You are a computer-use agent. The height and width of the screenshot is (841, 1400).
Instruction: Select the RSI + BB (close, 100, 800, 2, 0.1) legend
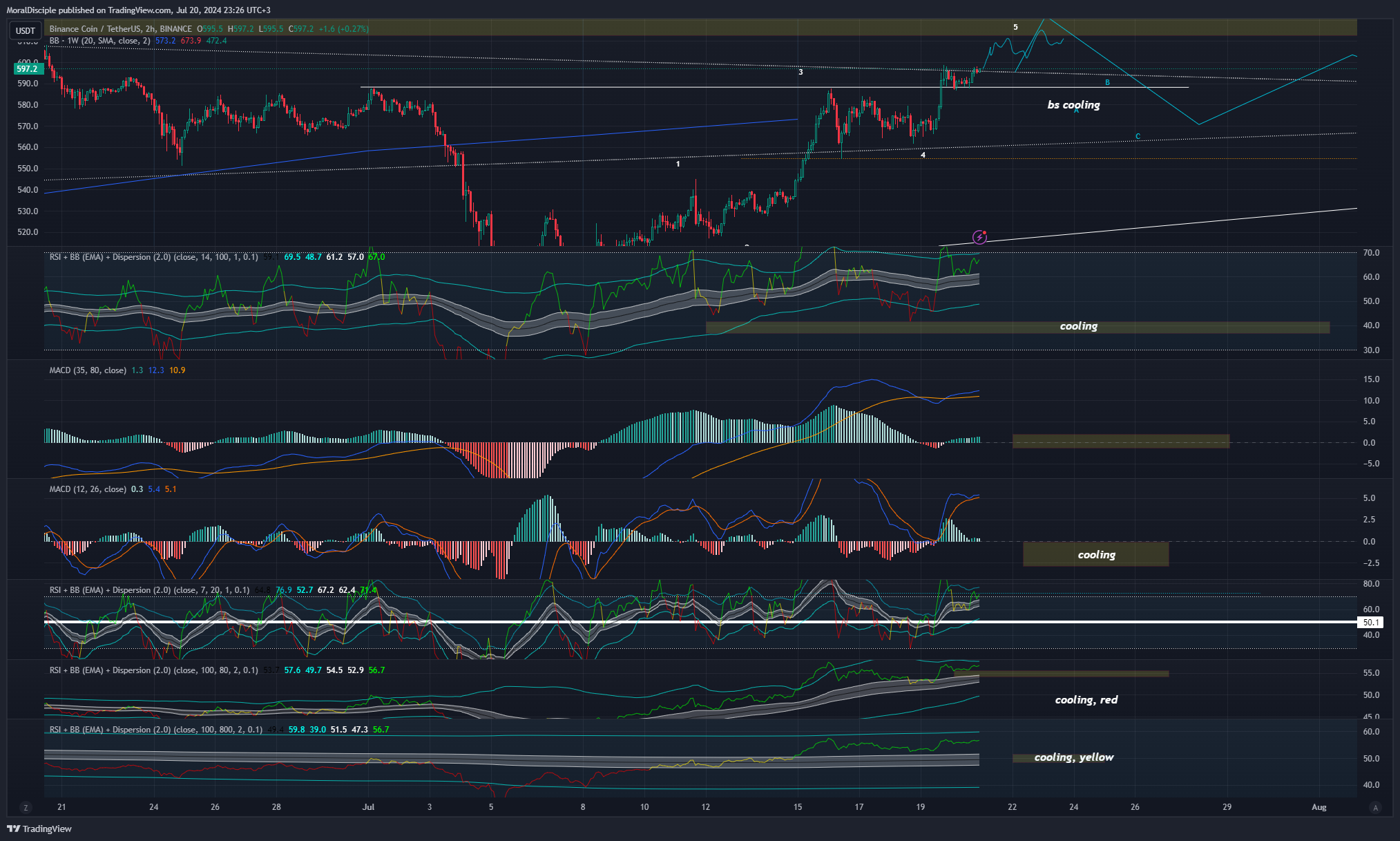pyautogui.click(x=155, y=730)
